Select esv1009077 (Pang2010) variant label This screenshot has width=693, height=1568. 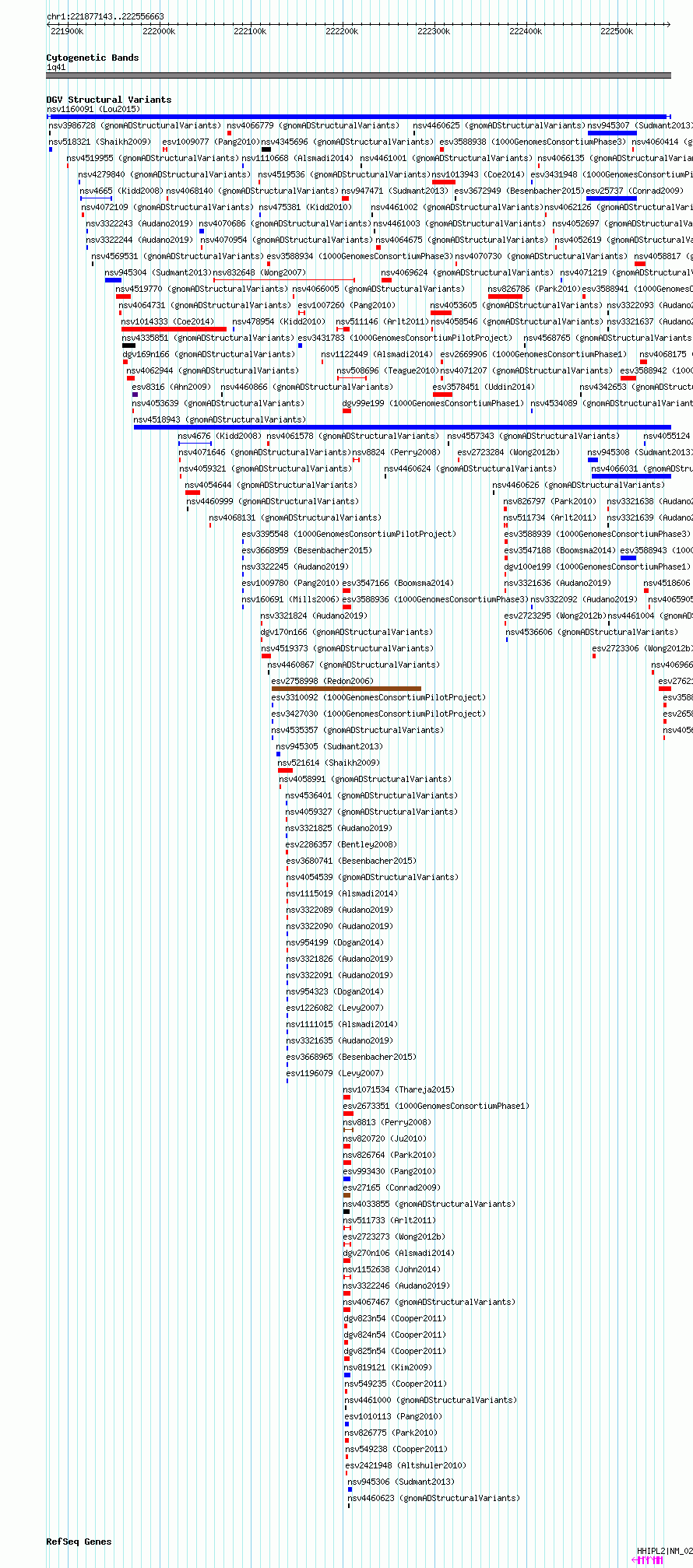click(211, 142)
